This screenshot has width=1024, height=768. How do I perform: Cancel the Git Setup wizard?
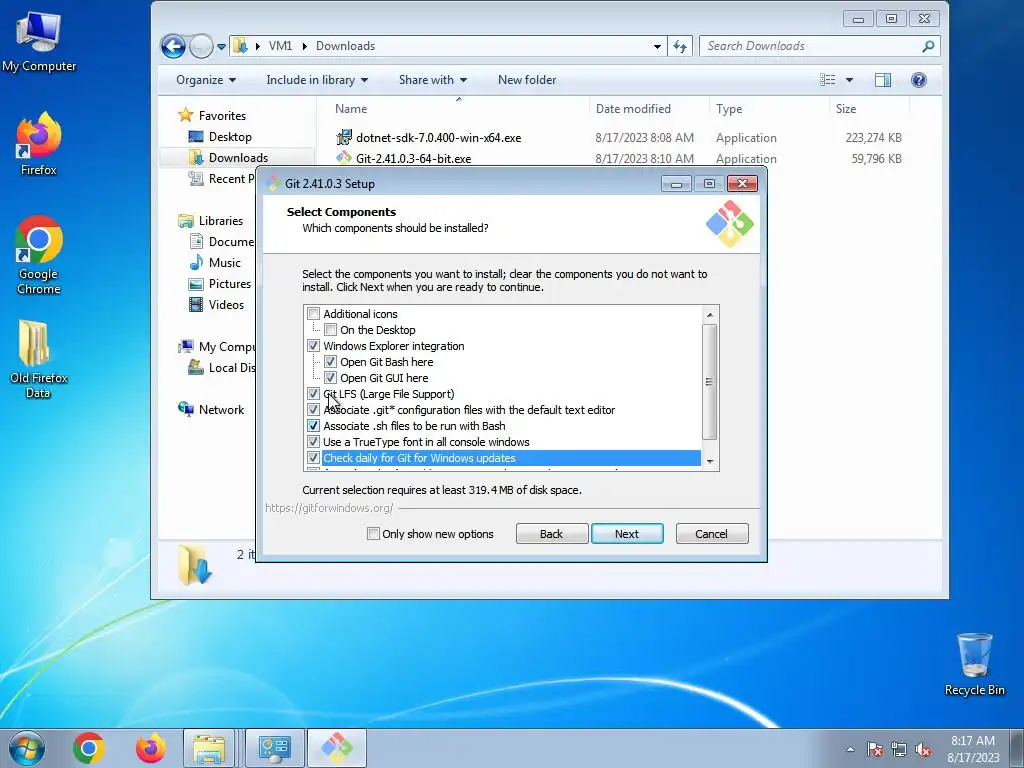712,534
